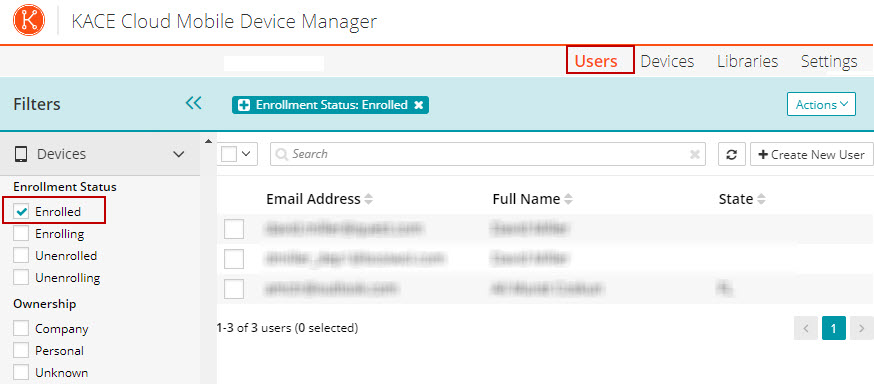874x384 pixels.
Task: Check the Unenrolled filter checkbox
Action: pos(21,256)
